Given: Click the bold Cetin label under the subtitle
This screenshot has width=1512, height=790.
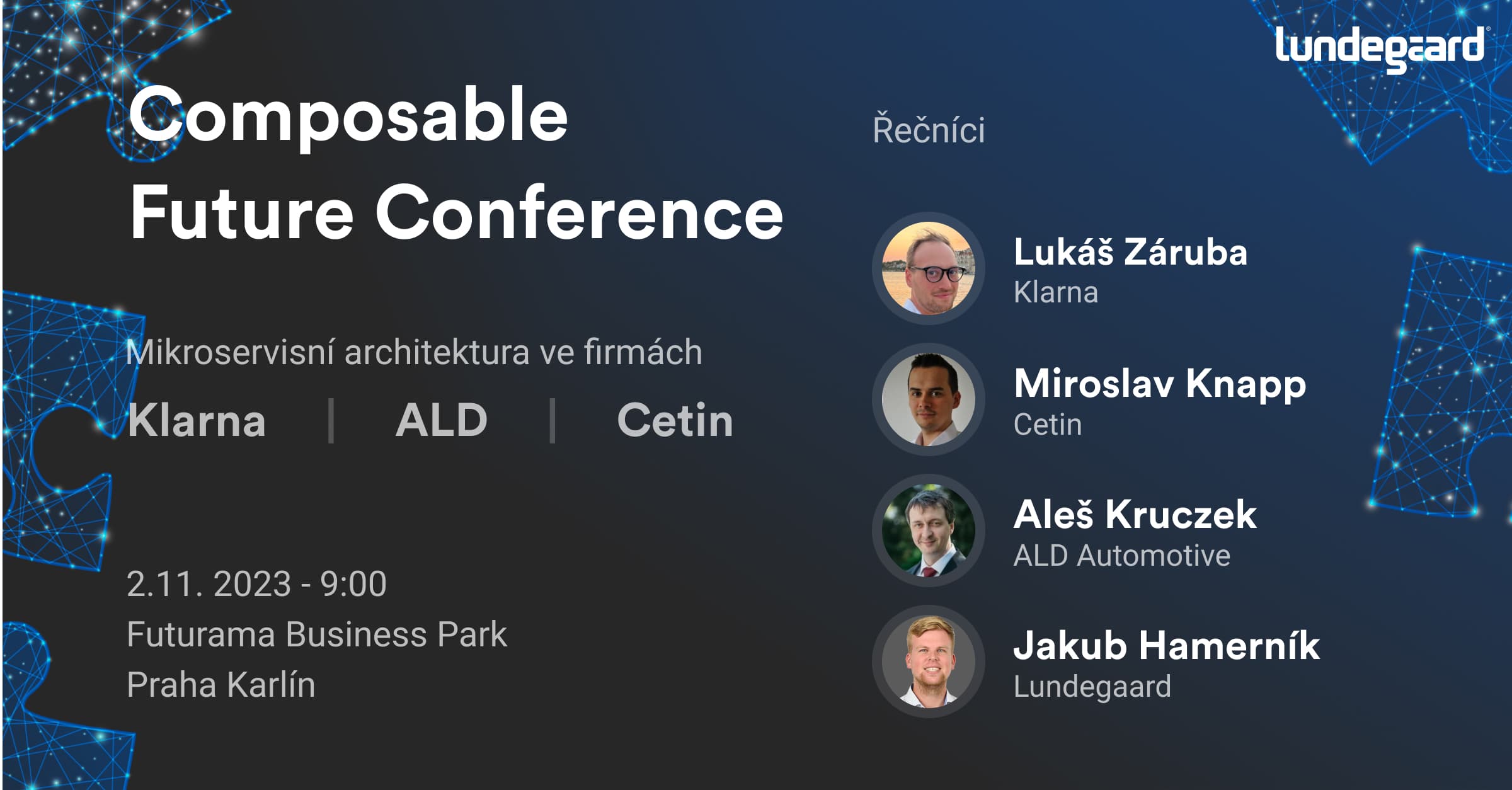Looking at the screenshot, I should pos(675,420).
